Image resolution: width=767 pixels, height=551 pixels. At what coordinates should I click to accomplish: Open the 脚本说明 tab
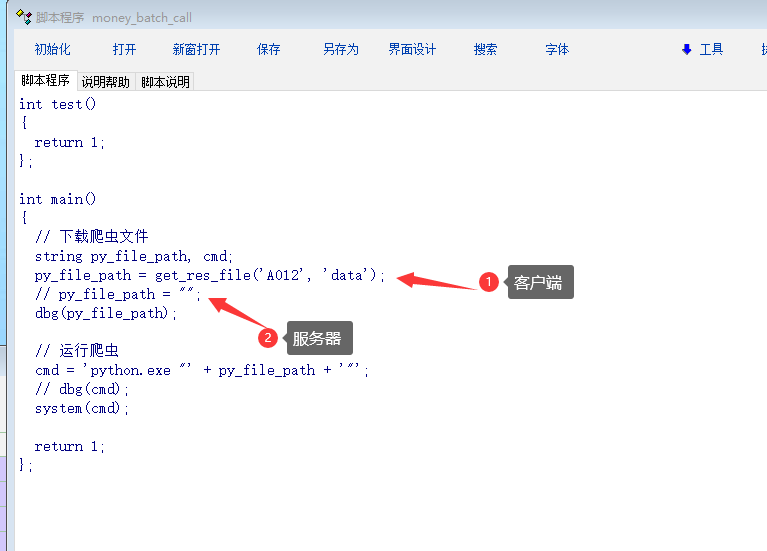coord(165,82)
